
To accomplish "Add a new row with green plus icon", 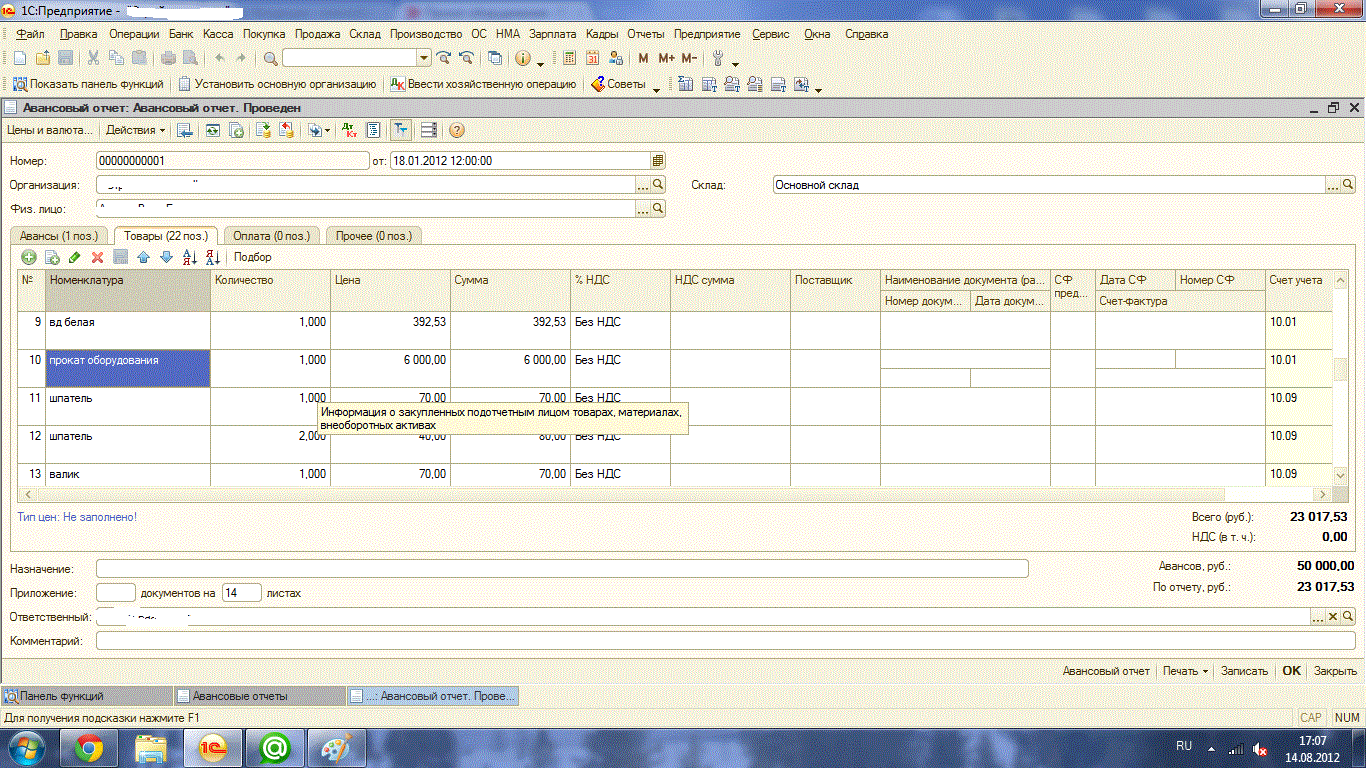I will (x=28, y=257).
